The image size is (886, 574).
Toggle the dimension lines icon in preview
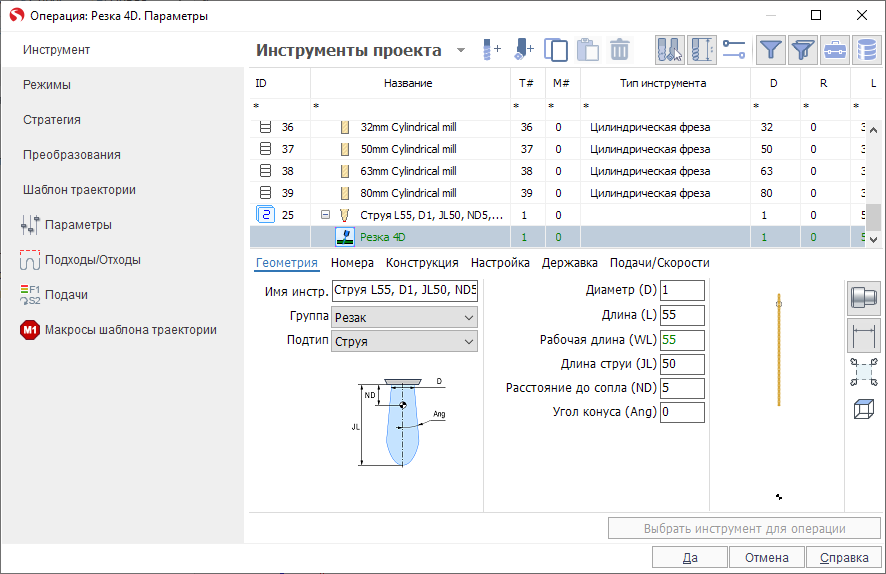[864, 336]
